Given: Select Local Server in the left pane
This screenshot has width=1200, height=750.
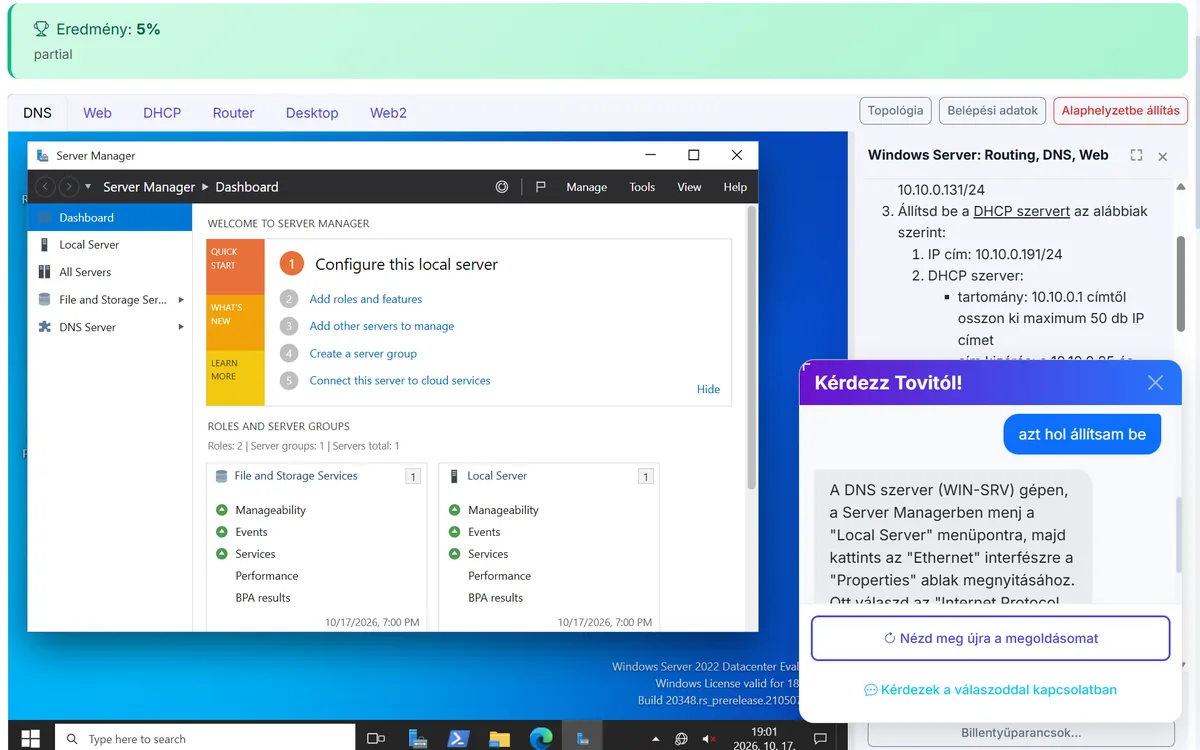Looking at the screenshot, I should point(110,244).
